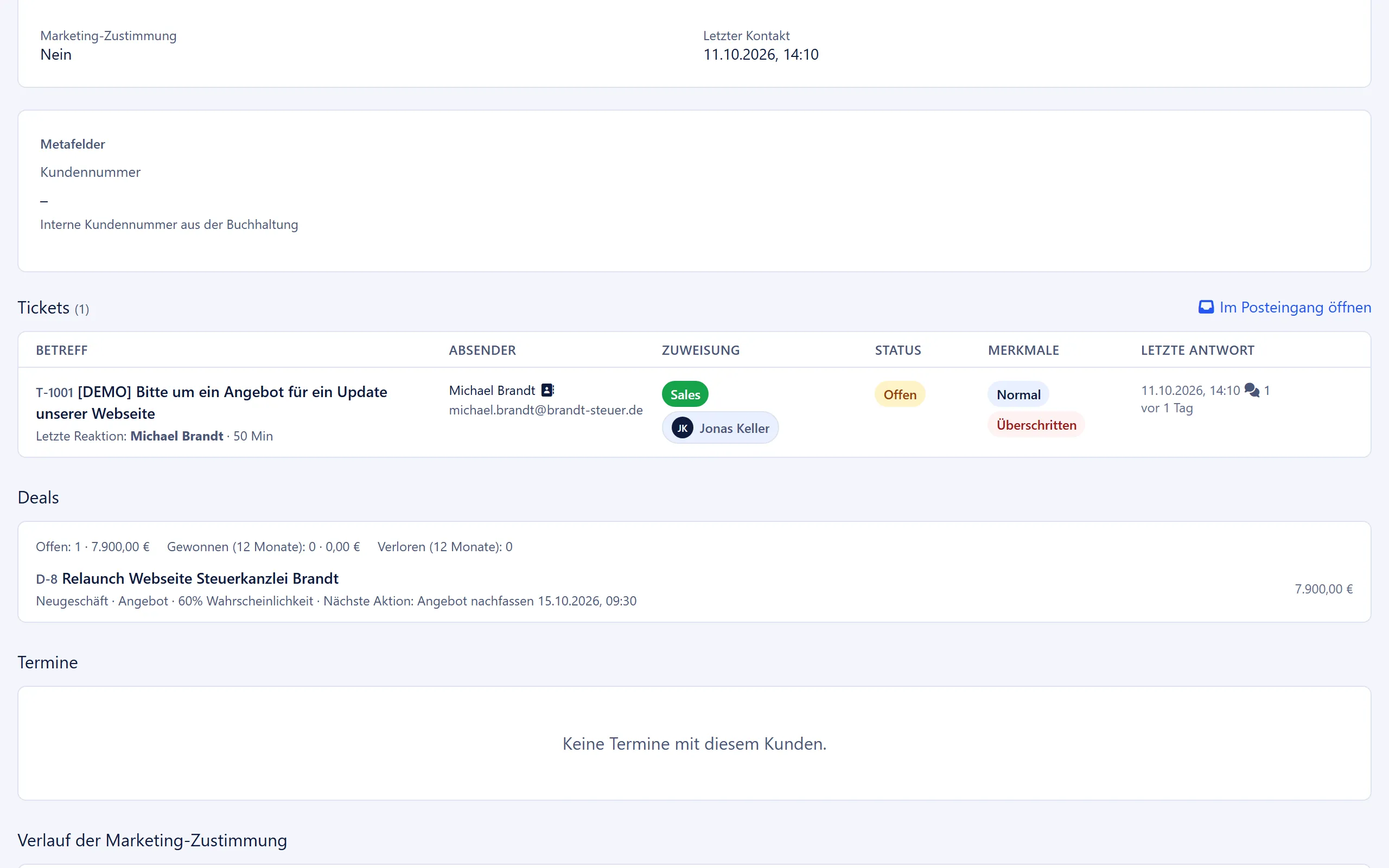Click Letzte Reaktion: Michael Brandt line
This screenshot has height=868, width=1389.
[154, 436]
